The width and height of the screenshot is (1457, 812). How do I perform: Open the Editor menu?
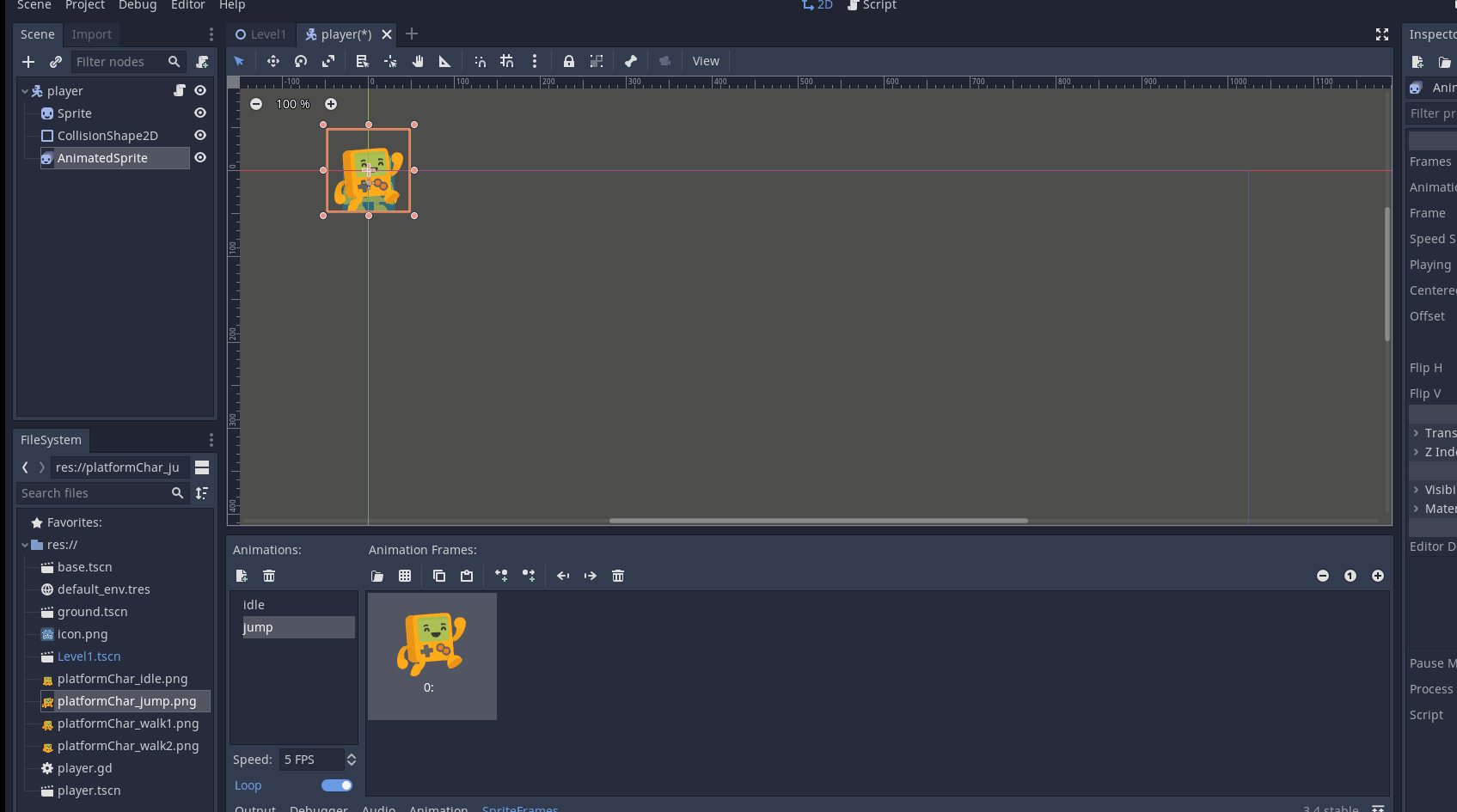point(188,5)
